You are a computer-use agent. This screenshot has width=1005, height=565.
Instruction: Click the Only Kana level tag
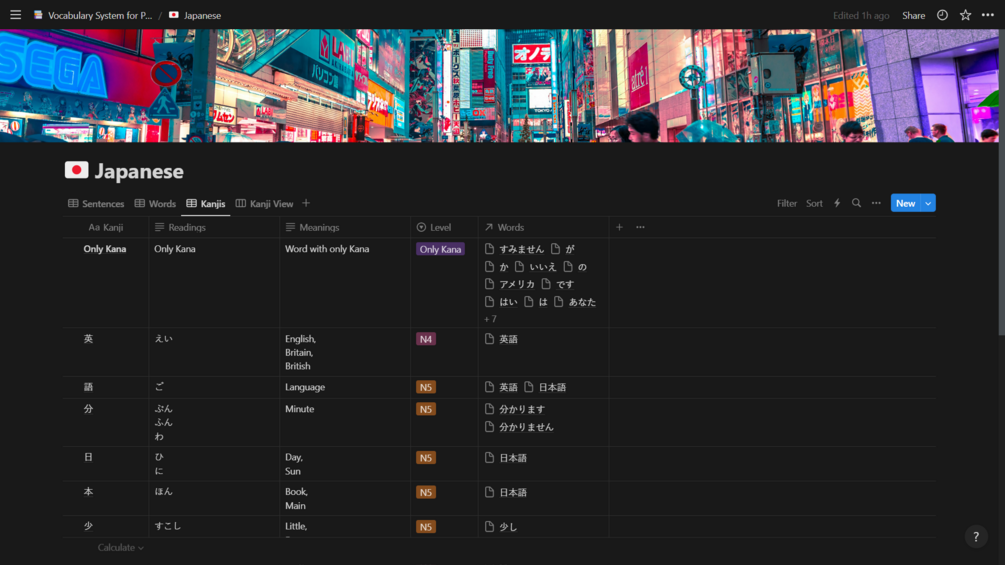coord(440,249)
